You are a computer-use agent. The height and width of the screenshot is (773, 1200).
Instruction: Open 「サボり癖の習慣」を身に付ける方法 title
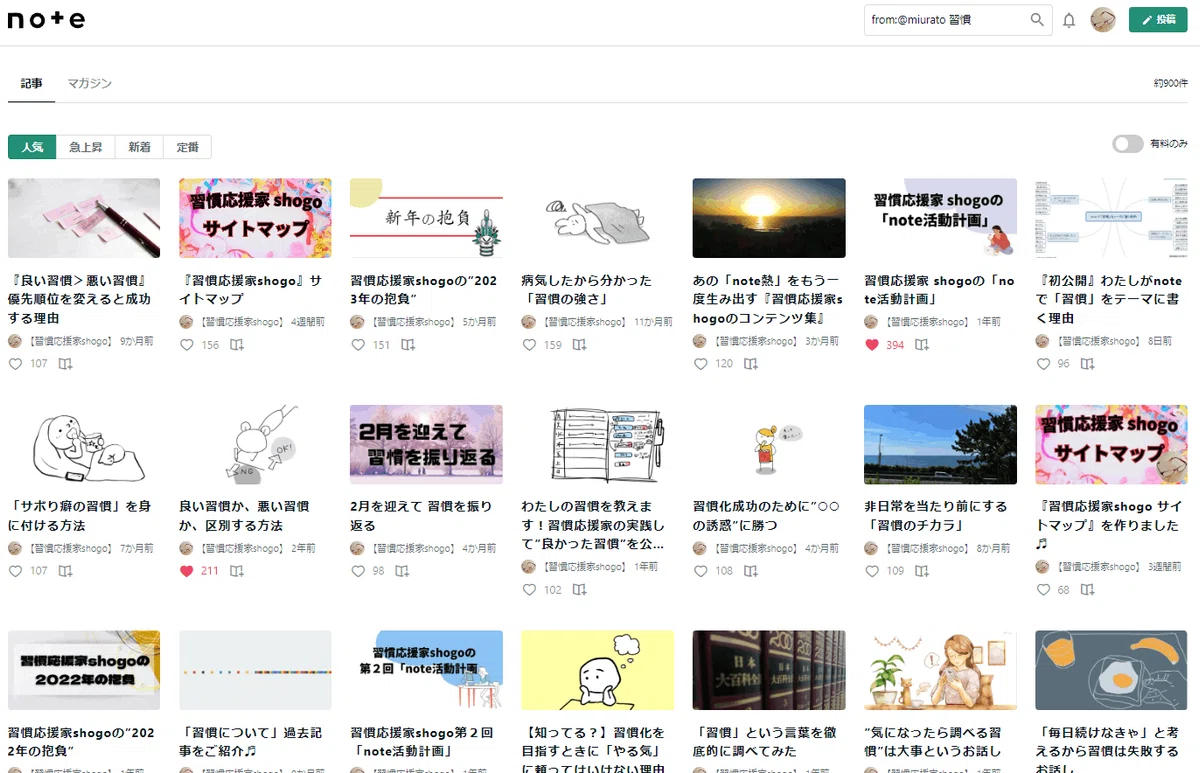coord(79,516)
